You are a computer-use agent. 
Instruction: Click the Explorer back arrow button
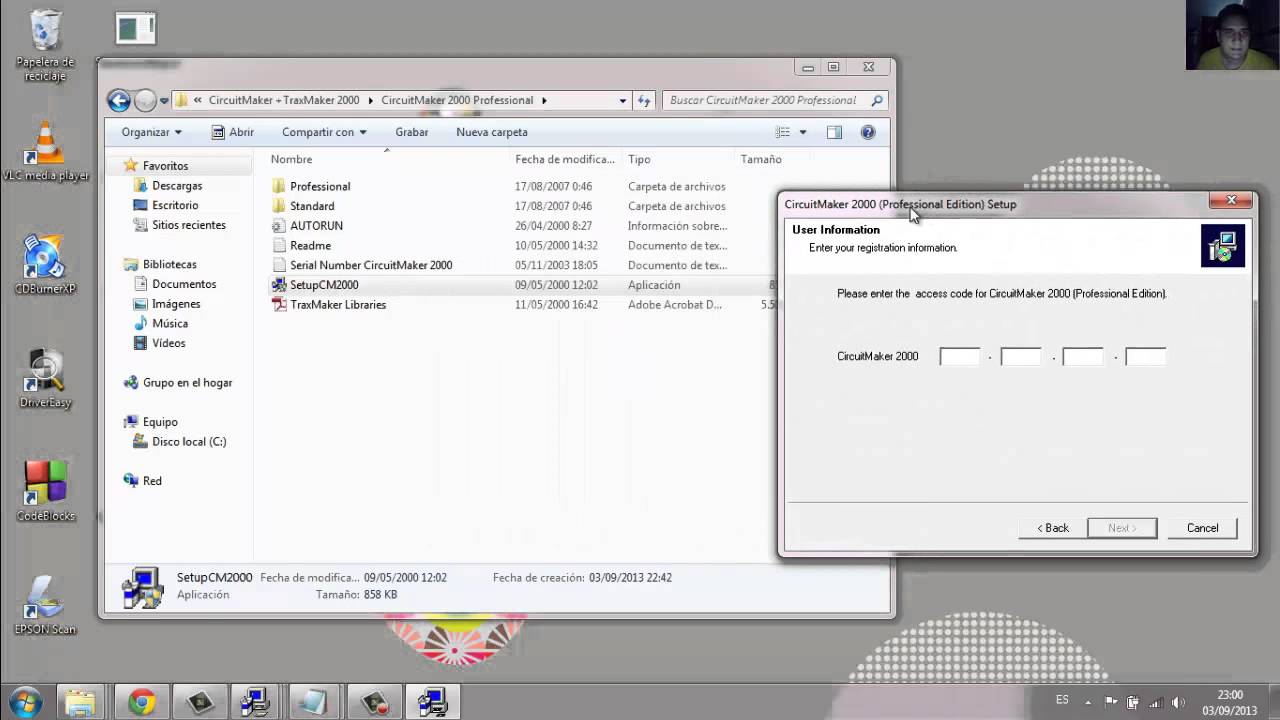(x=119, y=100)
